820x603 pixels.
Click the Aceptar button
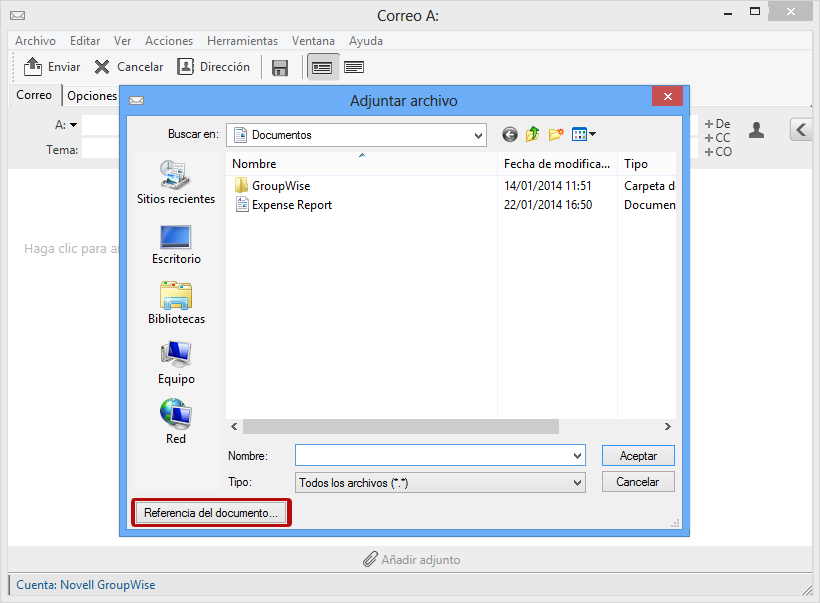tap(638, 456)
